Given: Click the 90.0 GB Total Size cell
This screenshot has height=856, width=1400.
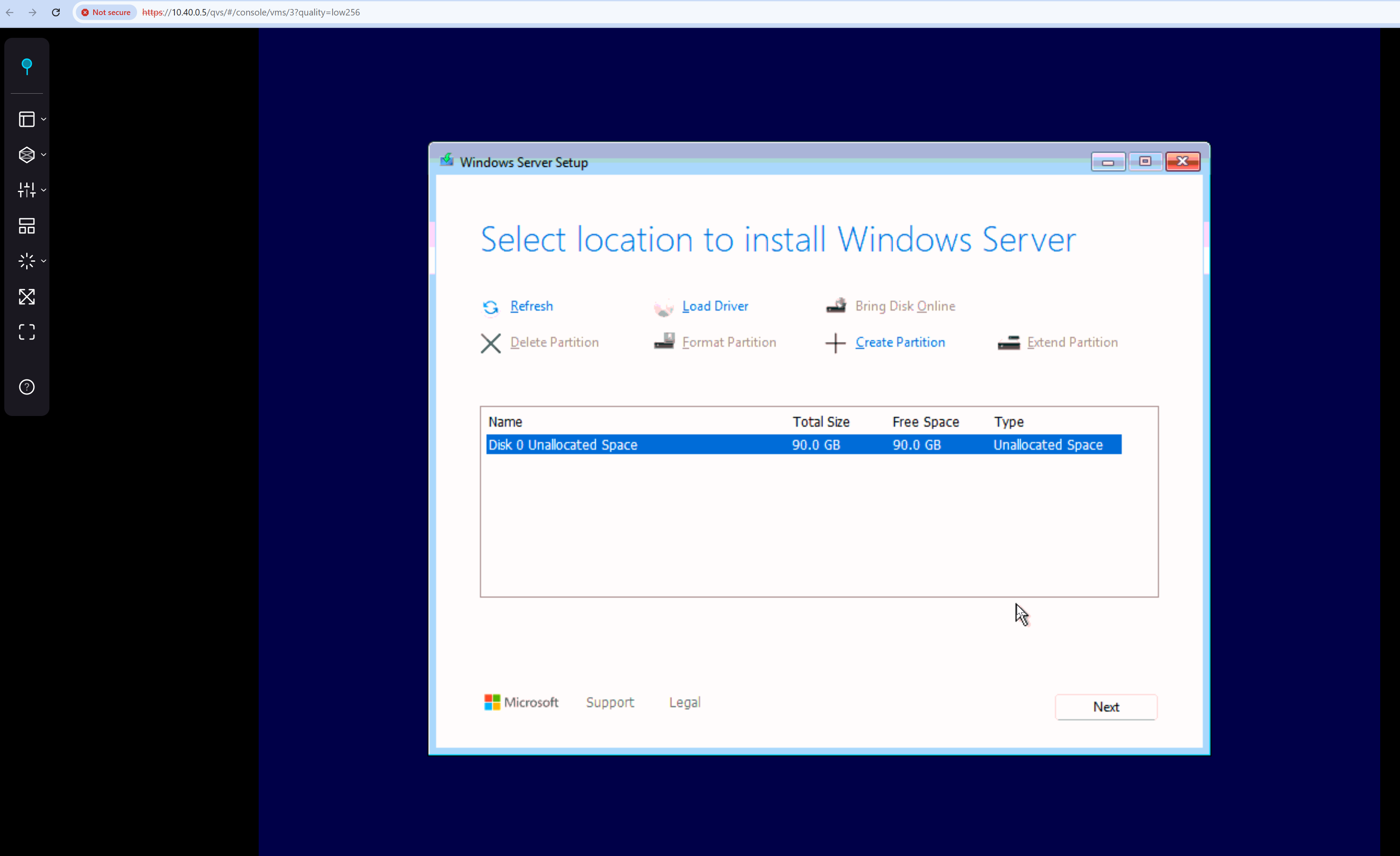Looking at the screenshot, I should click(x=816, y=445).
